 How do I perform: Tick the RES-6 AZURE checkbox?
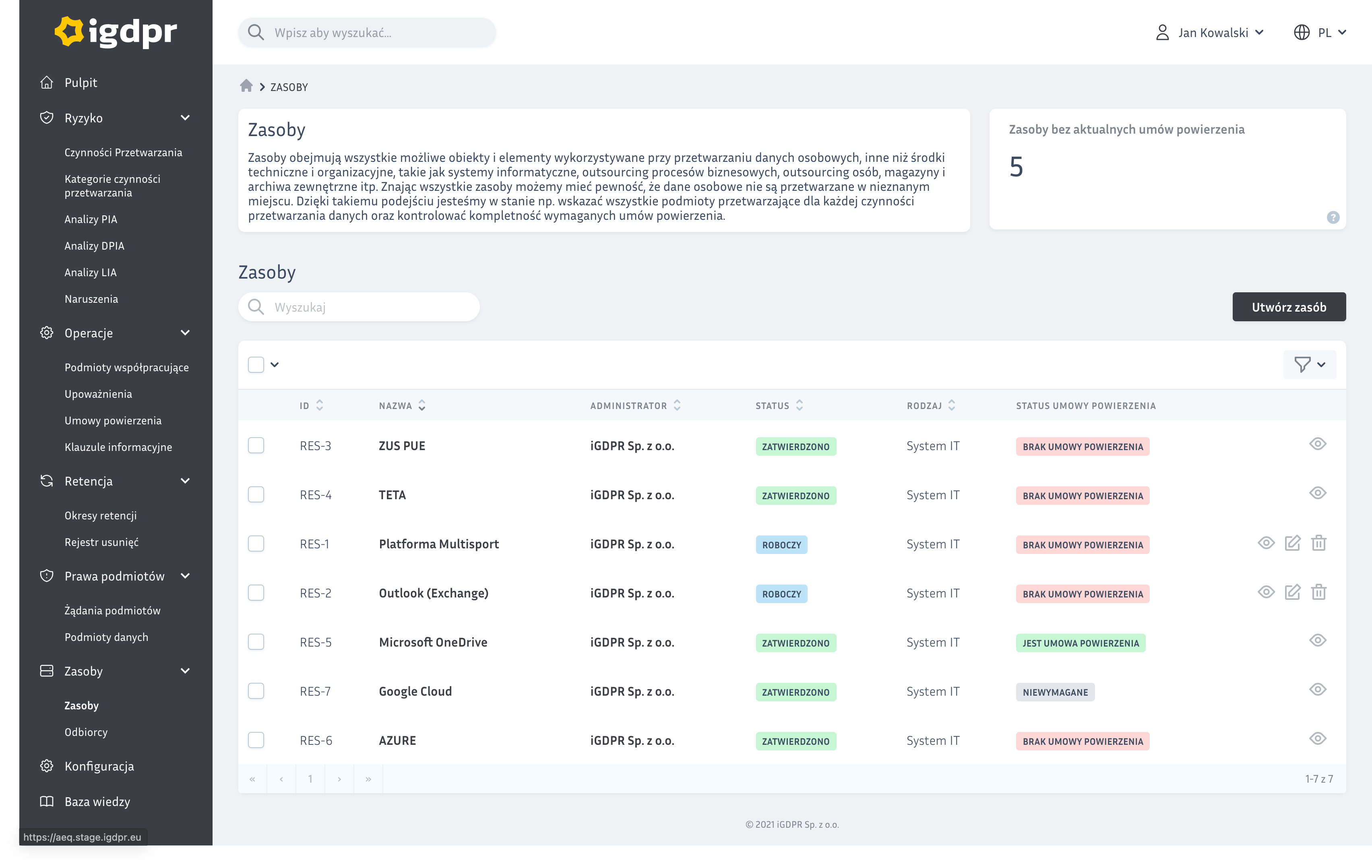[256, 740]
